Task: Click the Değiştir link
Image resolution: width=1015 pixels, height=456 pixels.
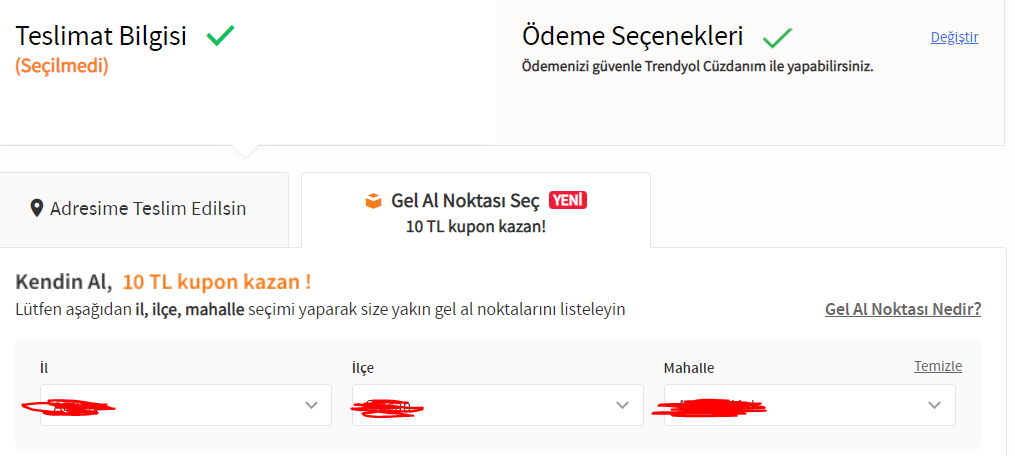Action: [954, 38]
